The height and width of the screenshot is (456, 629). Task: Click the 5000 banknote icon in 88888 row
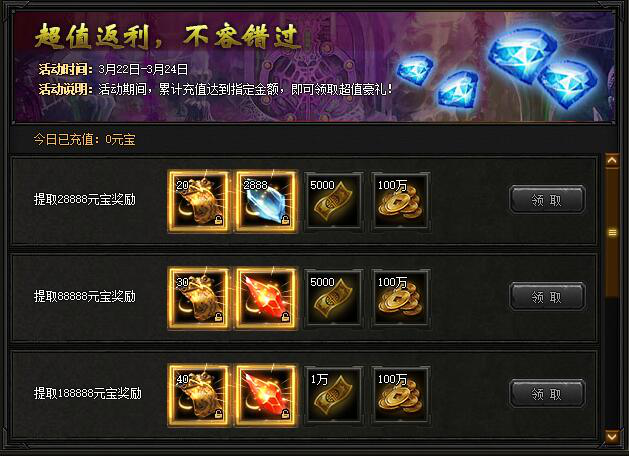click(x=333, y=299)
